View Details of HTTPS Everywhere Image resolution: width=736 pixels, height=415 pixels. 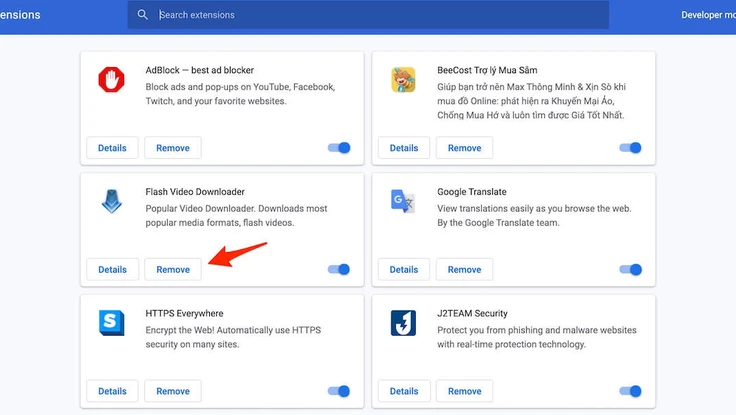112,391
